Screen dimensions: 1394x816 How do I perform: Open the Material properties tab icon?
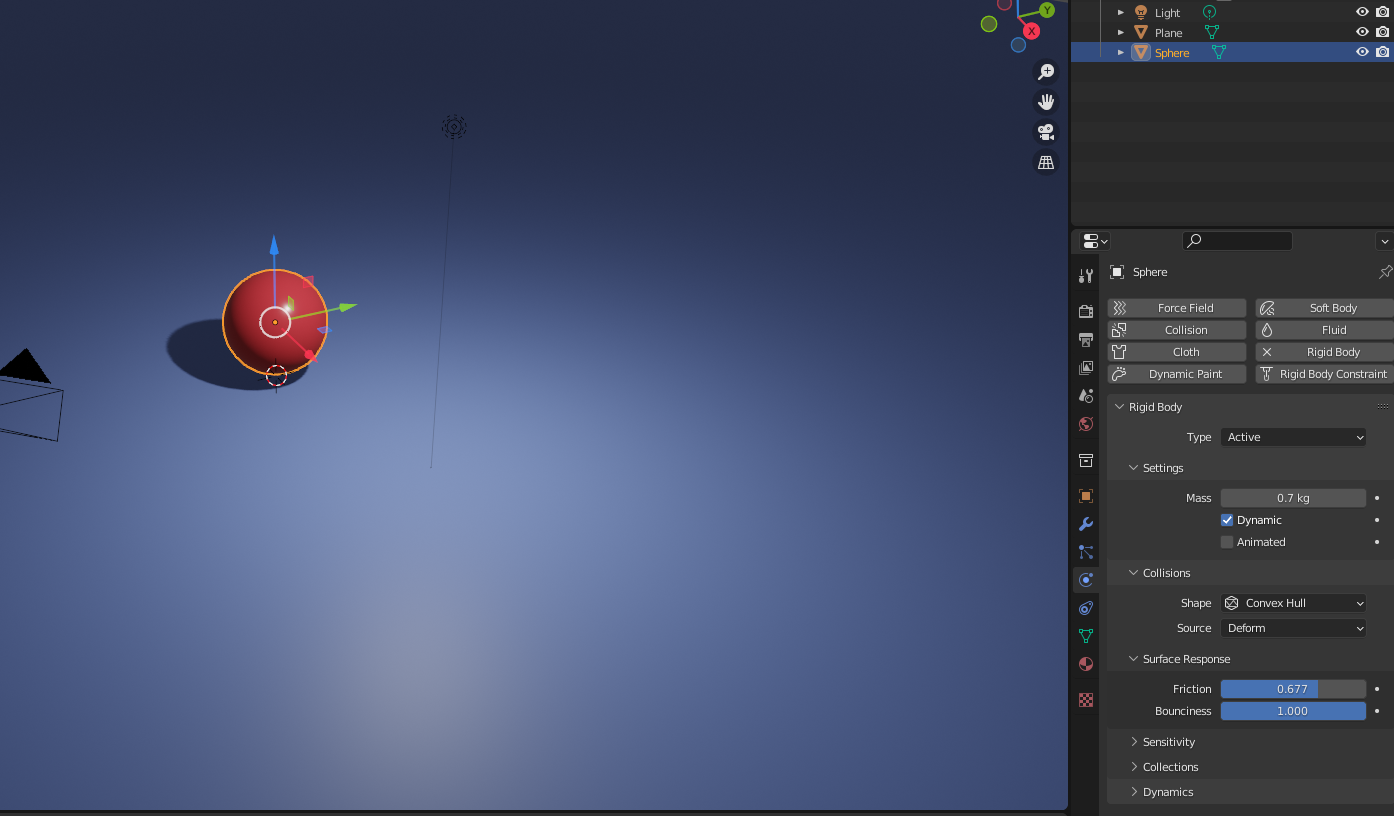[x=1086, y=664]
